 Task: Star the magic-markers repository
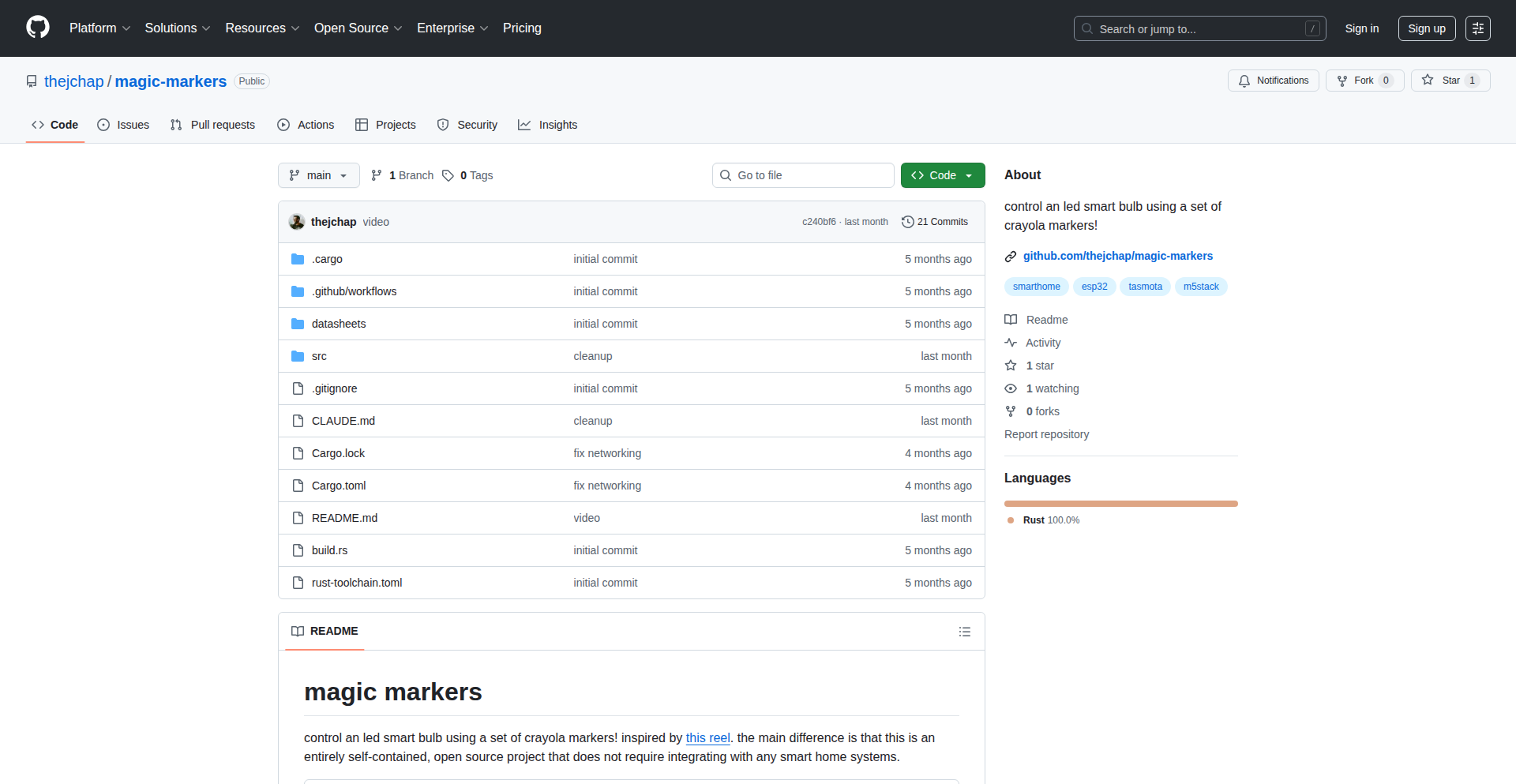point(1450,81)
